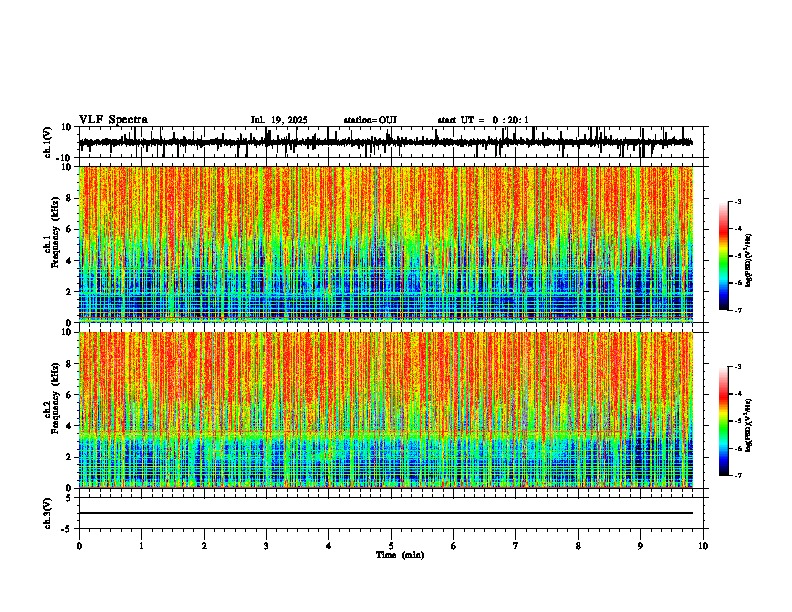
Task: Click the "ch.1(V)" waveform axis label
Action: pos(48,142)
